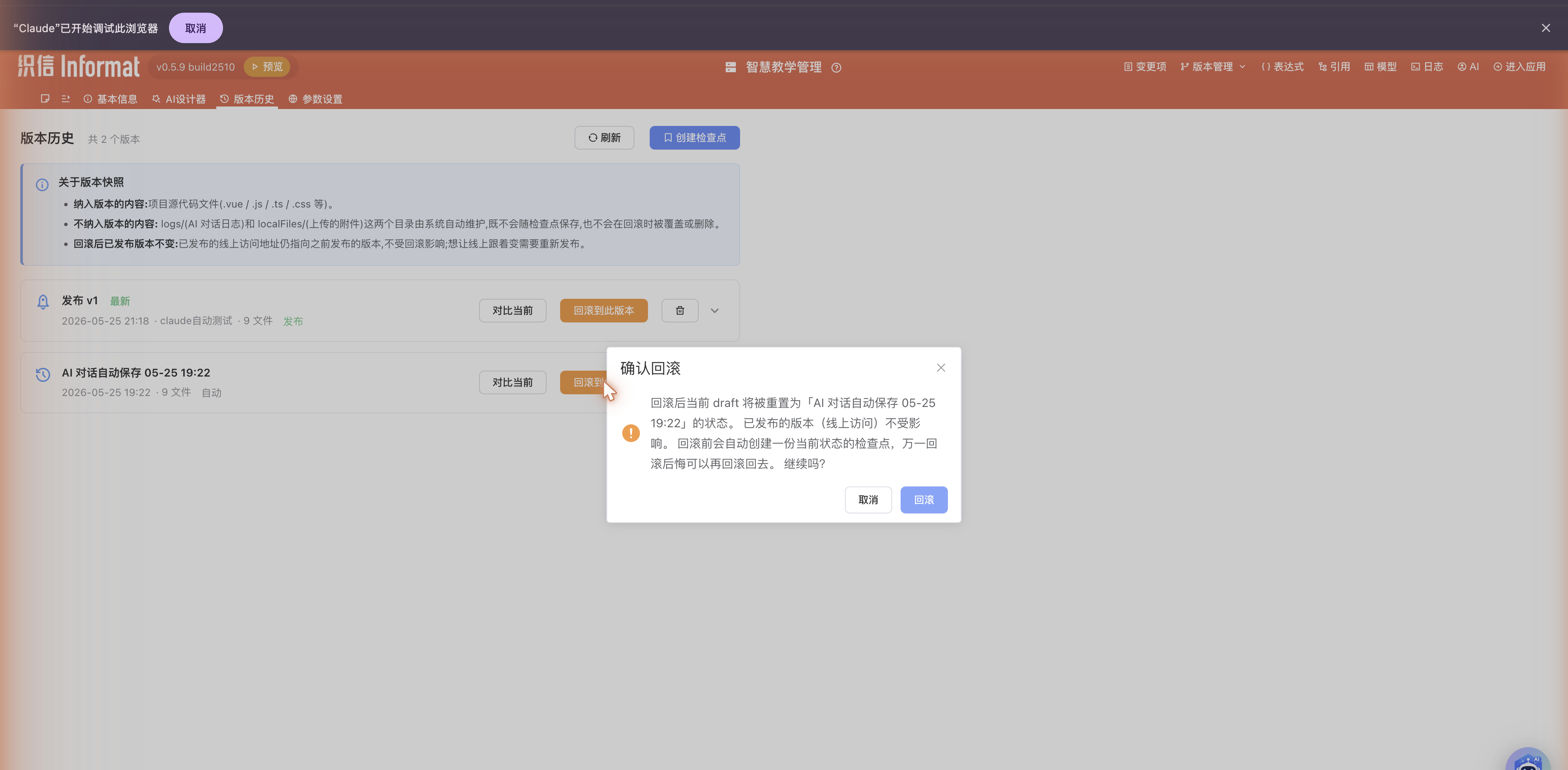Click the 刷新 refresh button
This screenshot has height=770, width=1568.
[604, 138]
